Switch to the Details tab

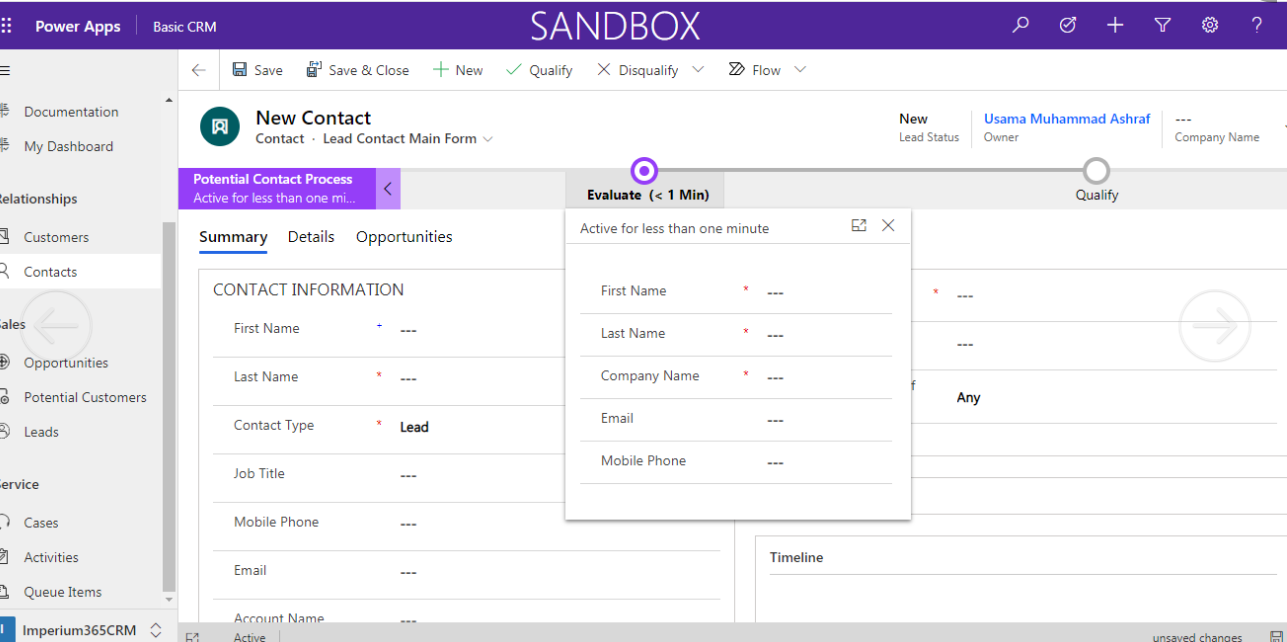pos(311,237)
